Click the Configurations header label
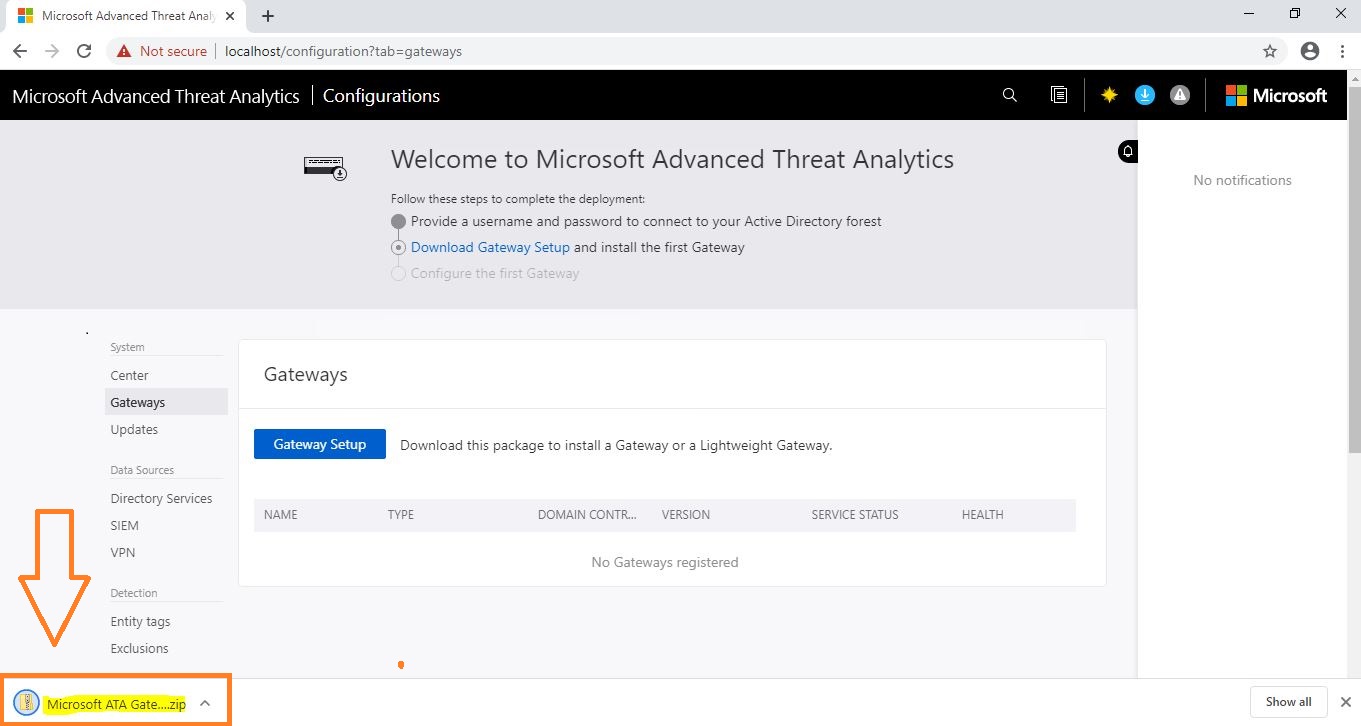Screen dimensions: 1361x726 pyautogui.click(x=381, y=96)
